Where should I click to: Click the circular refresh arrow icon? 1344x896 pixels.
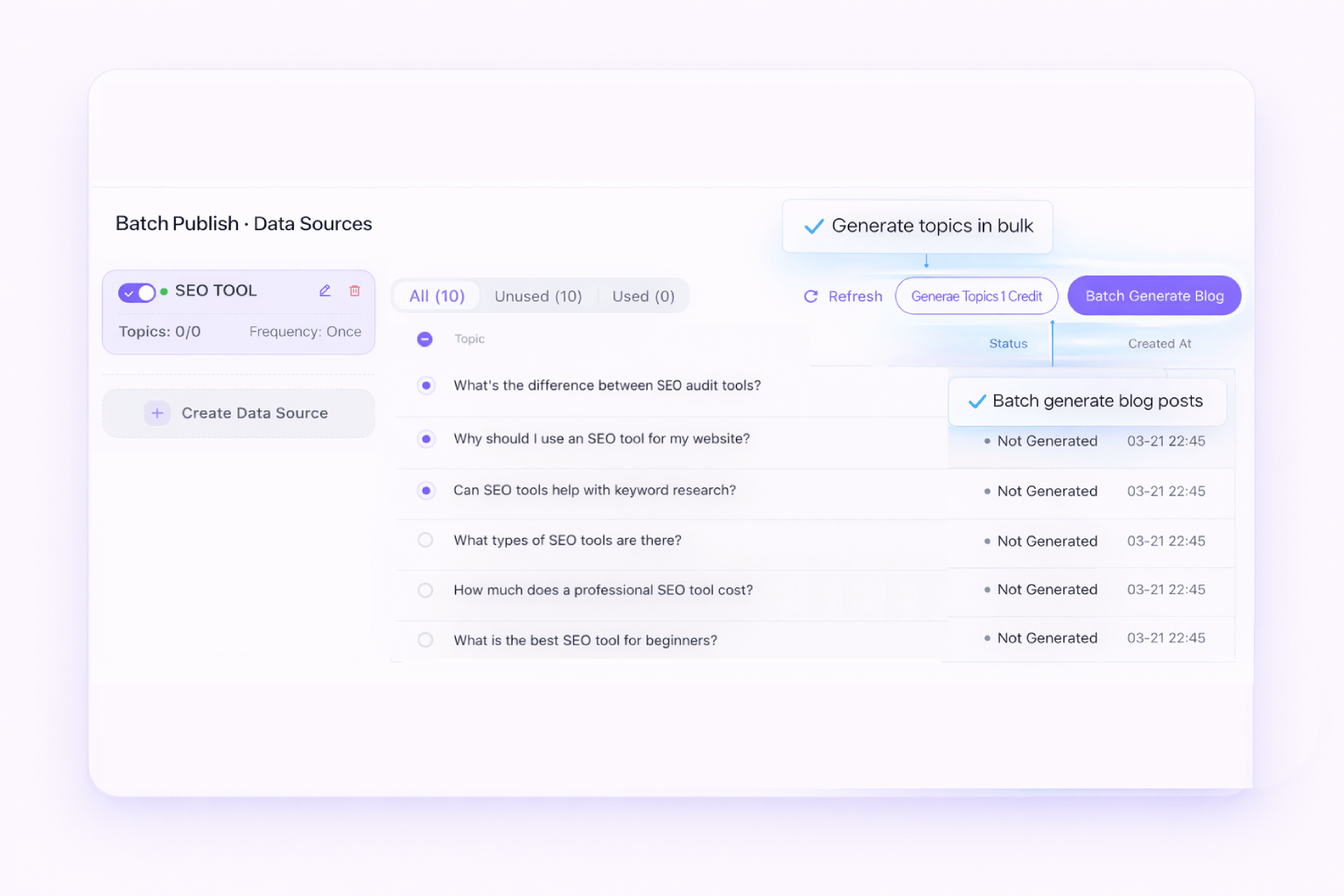tap(810, 296)
